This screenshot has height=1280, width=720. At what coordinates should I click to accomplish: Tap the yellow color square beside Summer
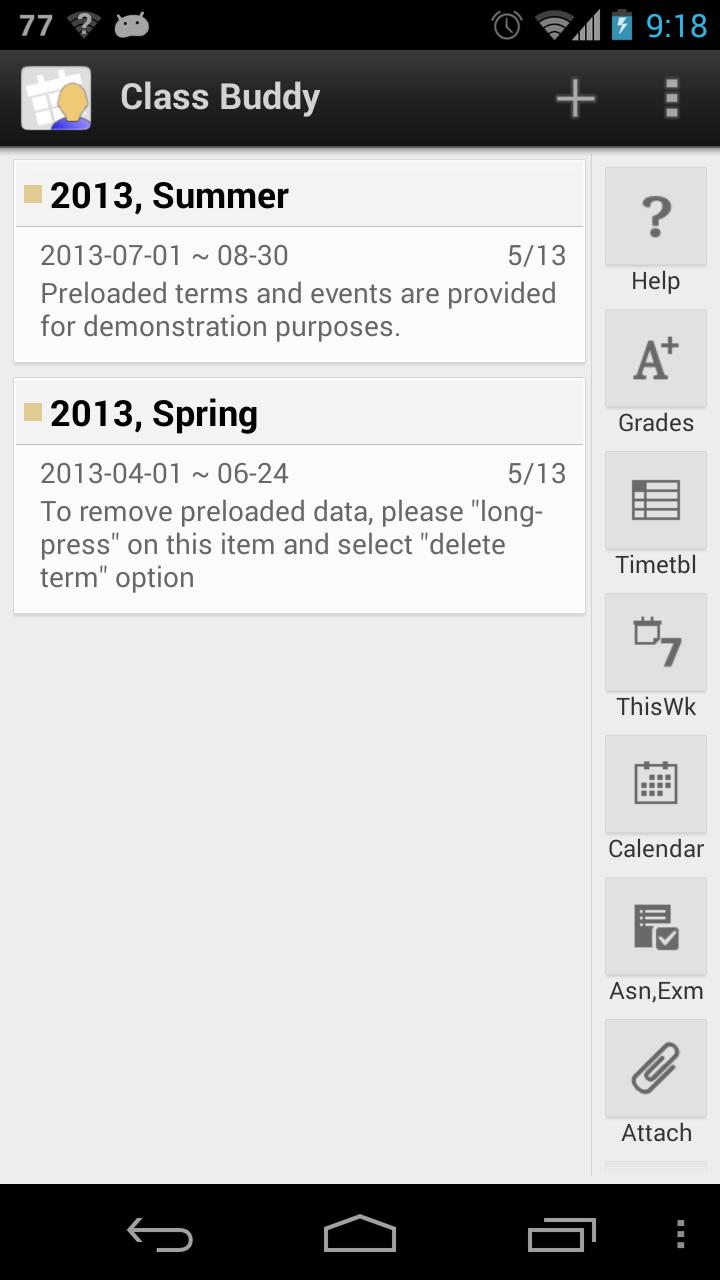pyautogui.click(x=33, y=194)
